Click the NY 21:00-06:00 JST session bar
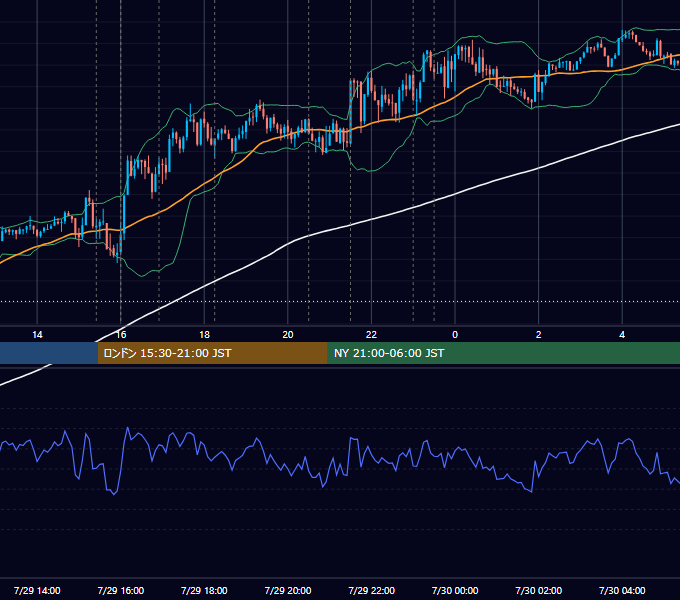 [503, 353]
